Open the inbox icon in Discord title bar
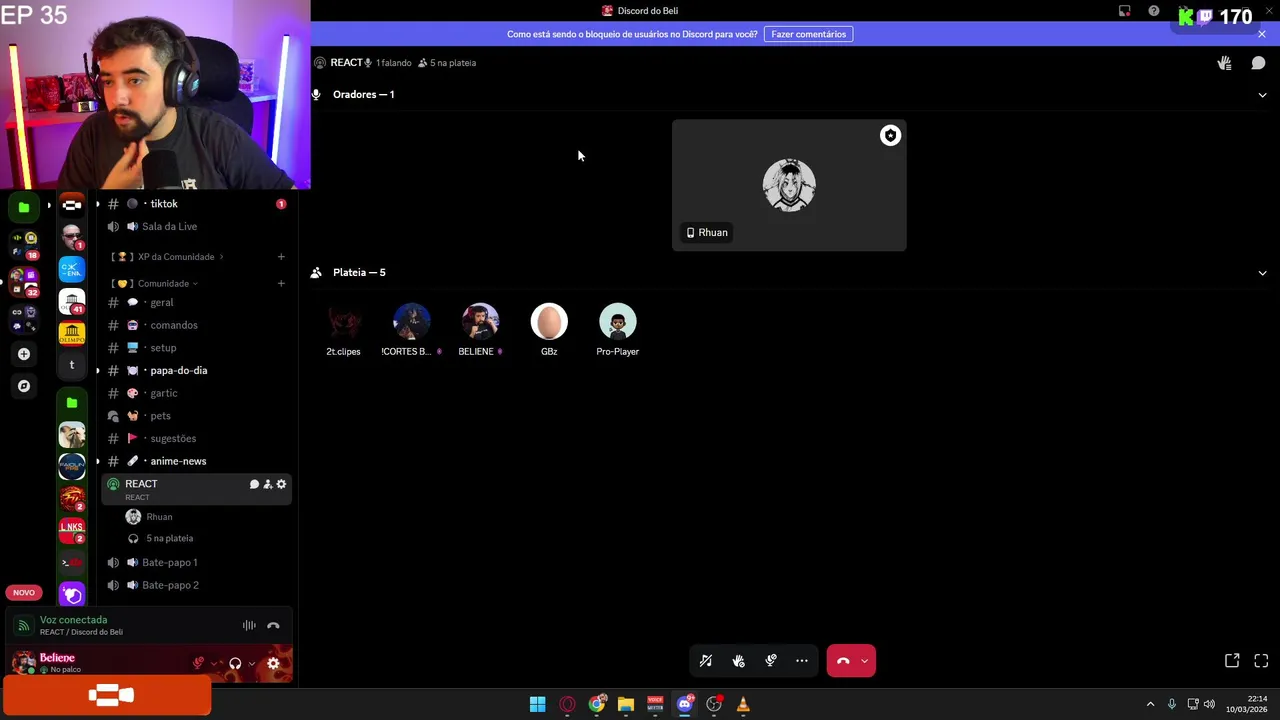Viewport: 1280px width, 720px height. tap(1124, 11)
